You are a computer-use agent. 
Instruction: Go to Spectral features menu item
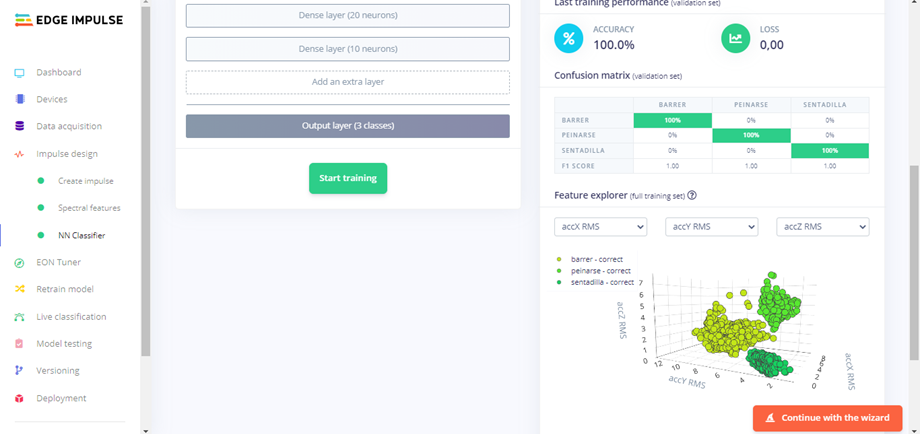click(89, 208)
